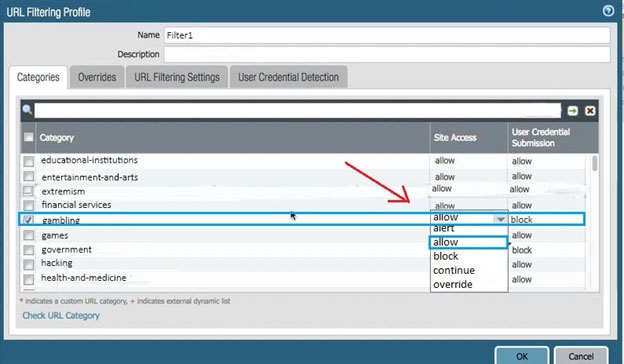Expand gambling Site Access dropdown arrow
The image size is (624, 364).
point(500,219)
